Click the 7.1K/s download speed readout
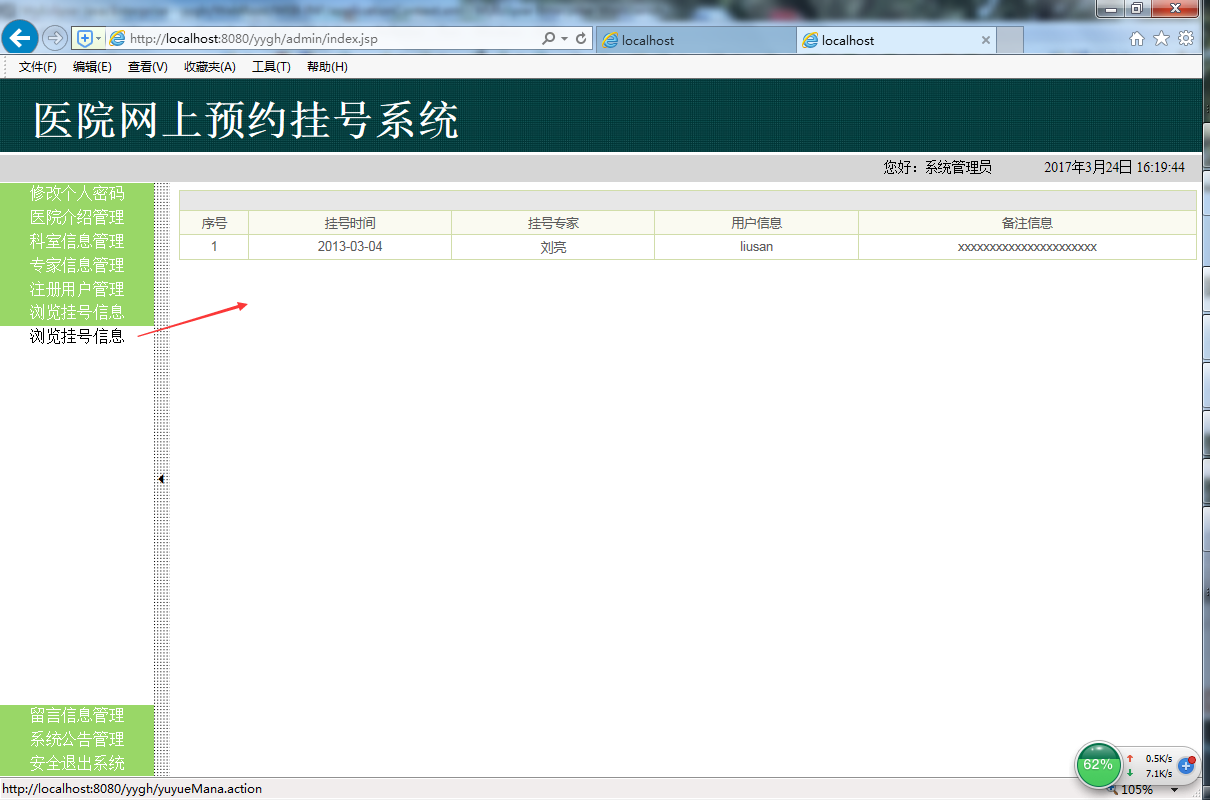The image size is (1210, 800). 1157,773
